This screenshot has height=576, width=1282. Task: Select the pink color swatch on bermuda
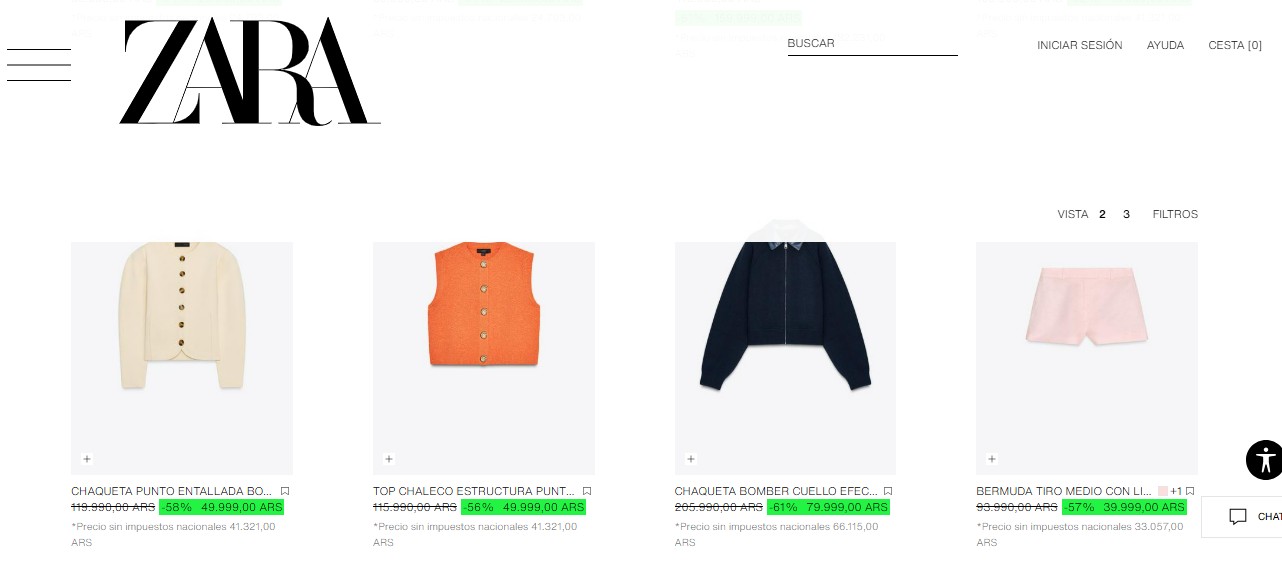(1163, 491)
